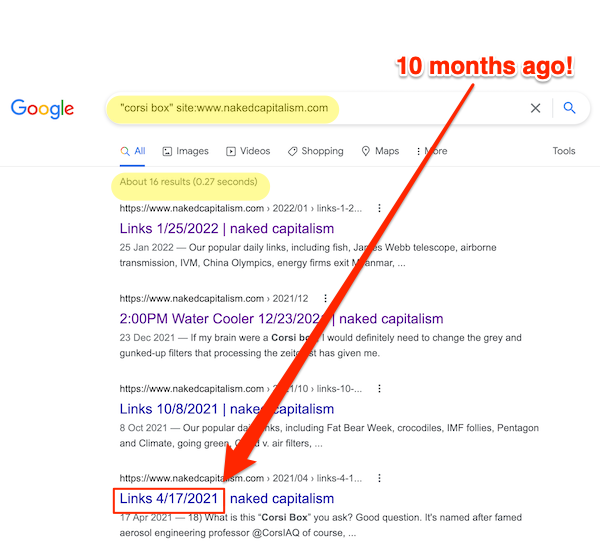Click the URL breadcrumb ending 2021/04 › links-4-1...

[x=240, y=478]
